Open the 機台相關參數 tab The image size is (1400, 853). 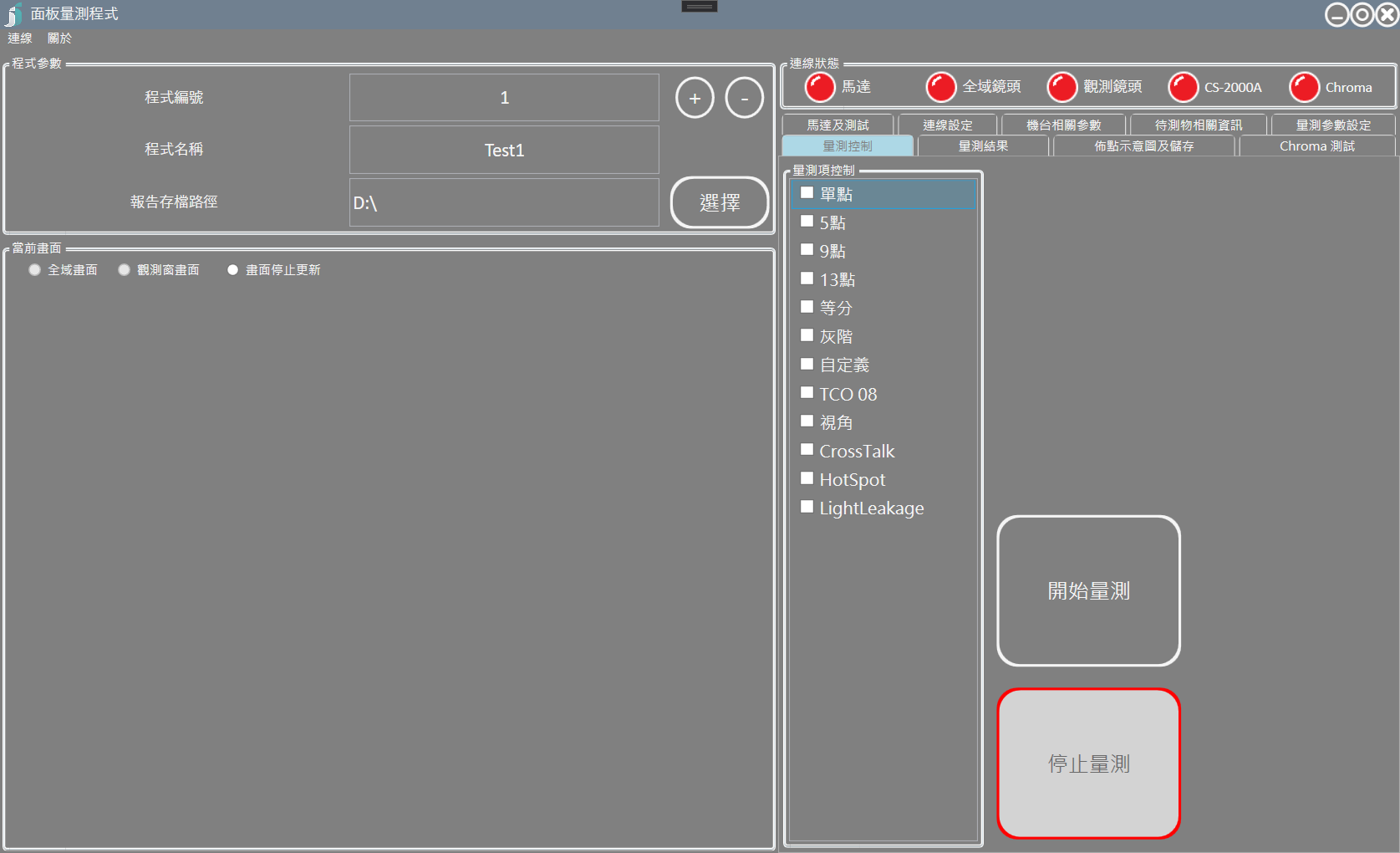point(1064,125)
